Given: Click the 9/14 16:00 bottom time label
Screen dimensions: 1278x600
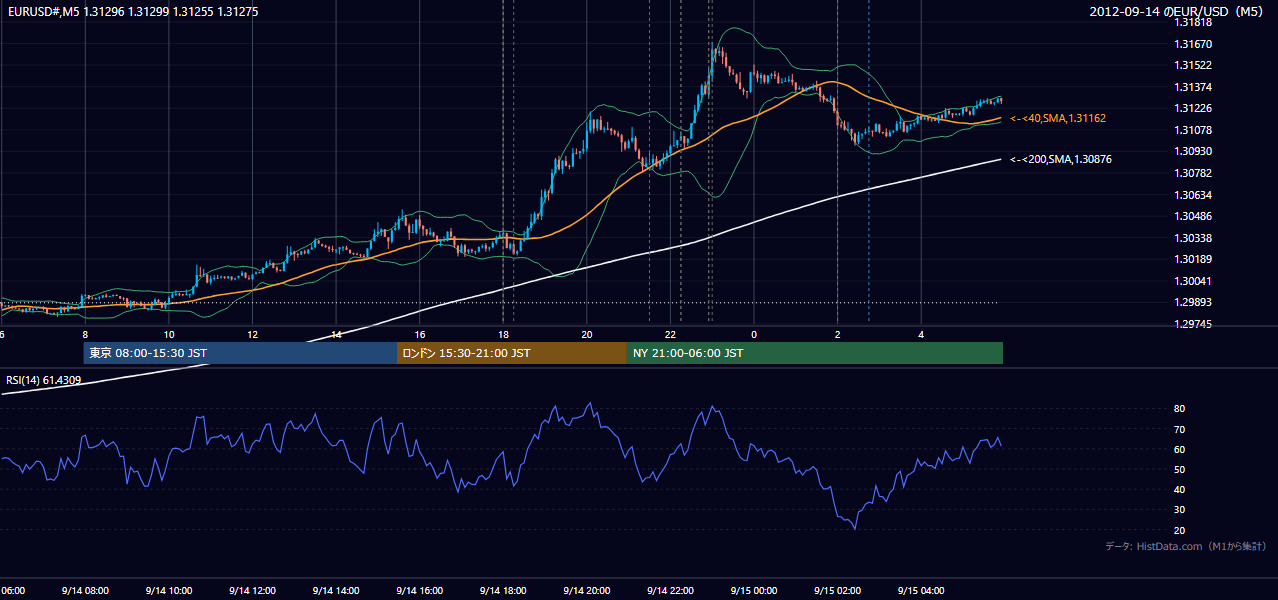Looking at the screenshot, I should click(x=419, y=591).
